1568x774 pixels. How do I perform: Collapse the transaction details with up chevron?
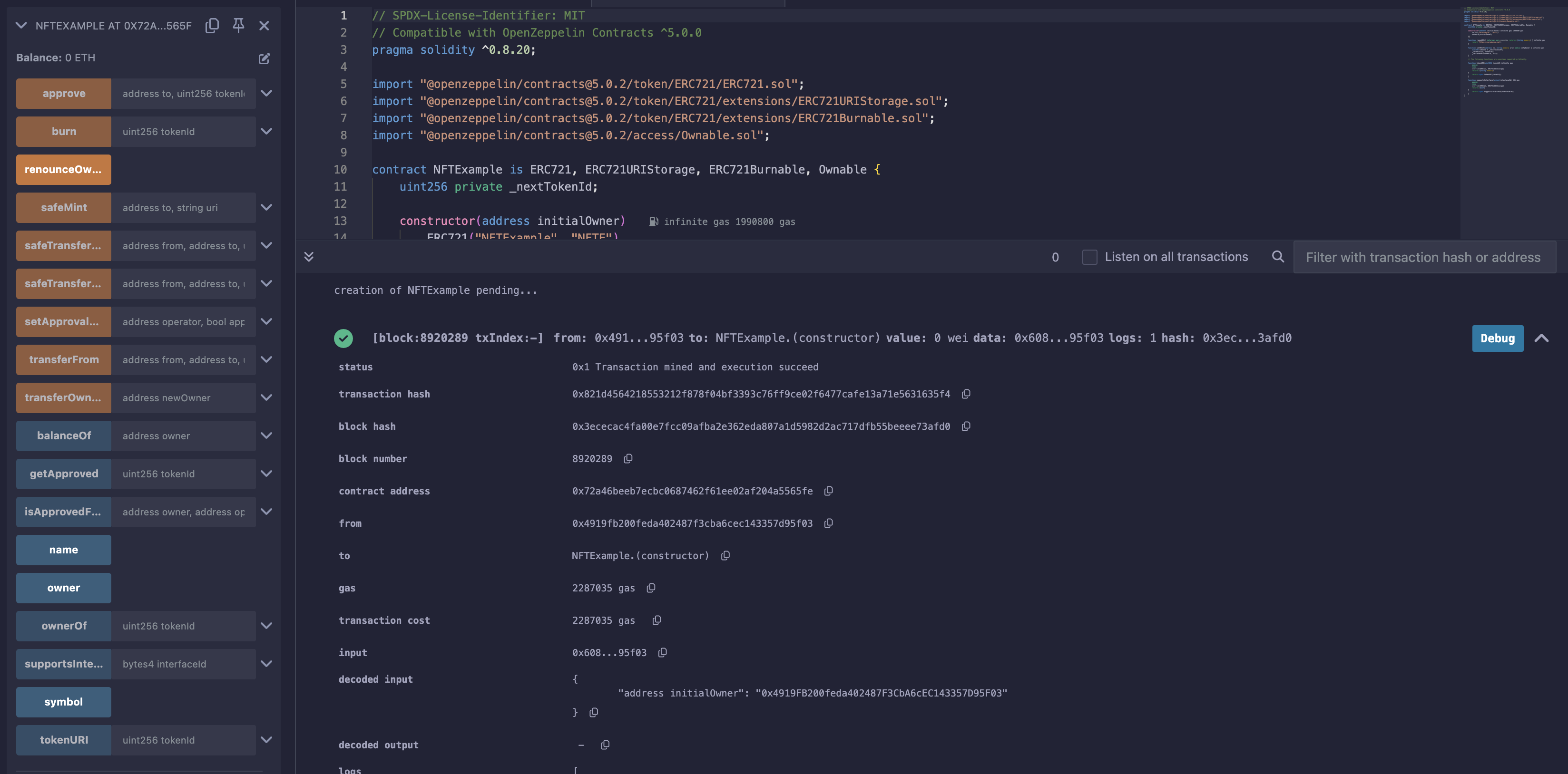pyautogui.click(x=1541, y=339)
